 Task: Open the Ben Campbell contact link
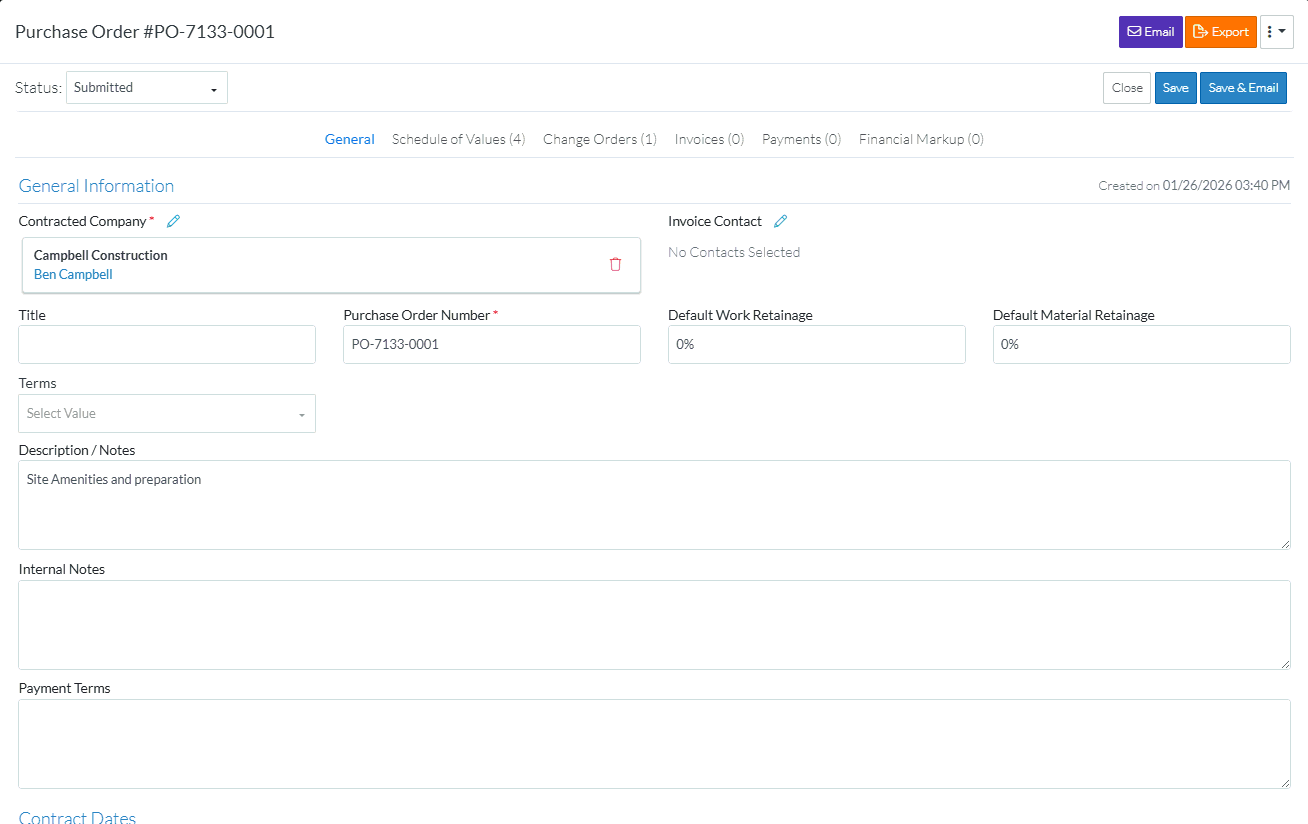(73, 274)
